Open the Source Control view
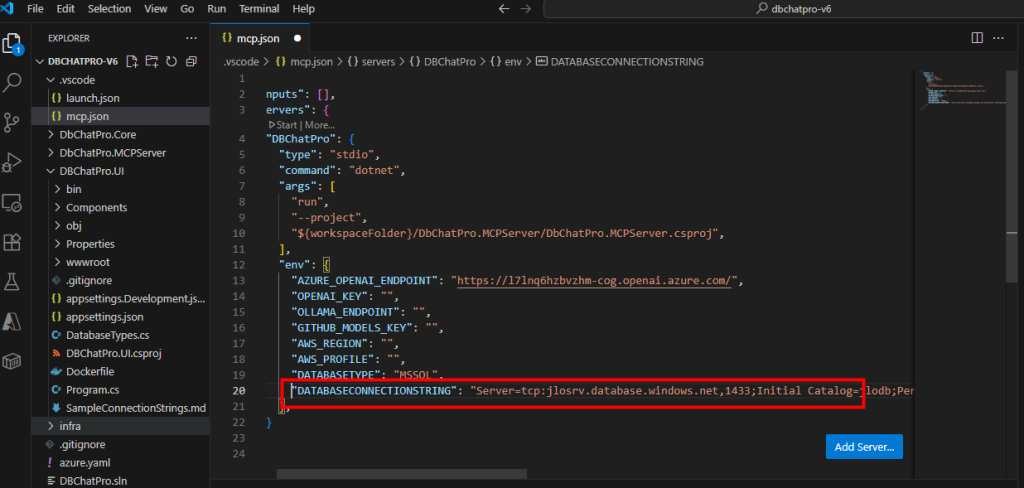This screenshot has height=488, width=1024. tap(12, 122)
